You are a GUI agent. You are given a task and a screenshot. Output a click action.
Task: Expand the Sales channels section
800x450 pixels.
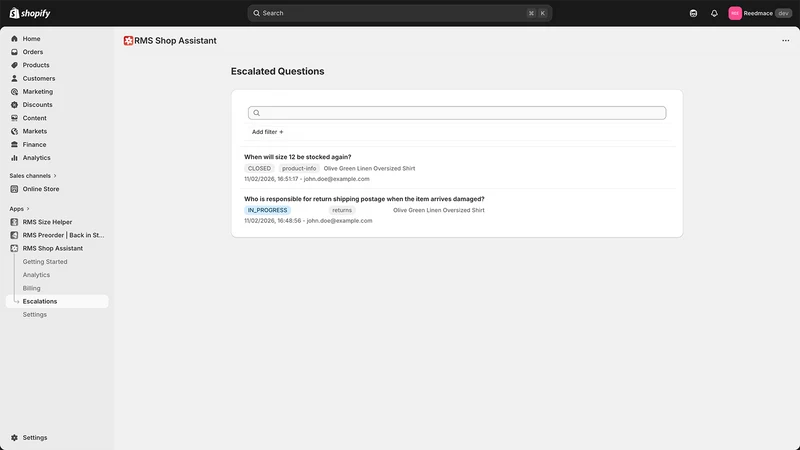coord(33,176)
